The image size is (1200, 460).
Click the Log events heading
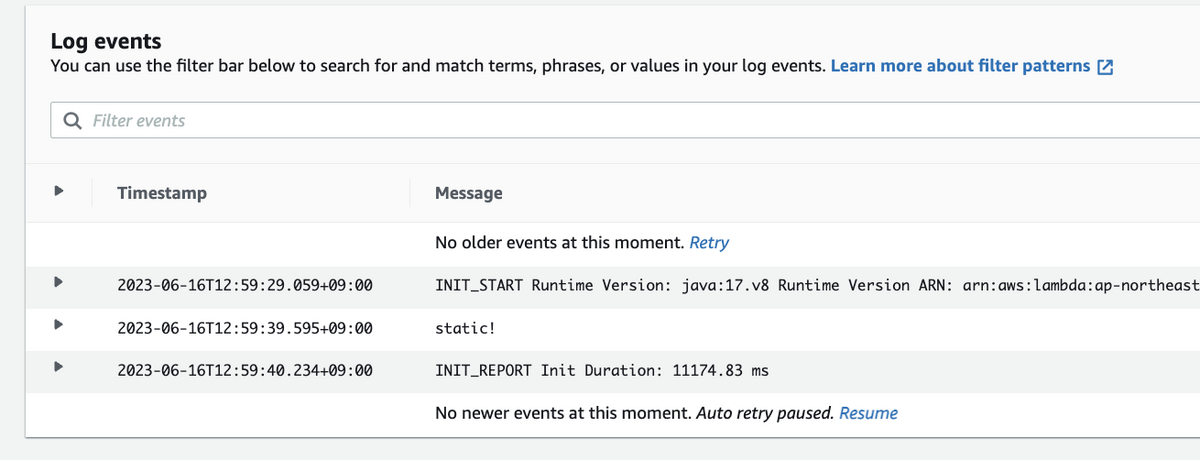pyautogui.click(x=106, y=41)
